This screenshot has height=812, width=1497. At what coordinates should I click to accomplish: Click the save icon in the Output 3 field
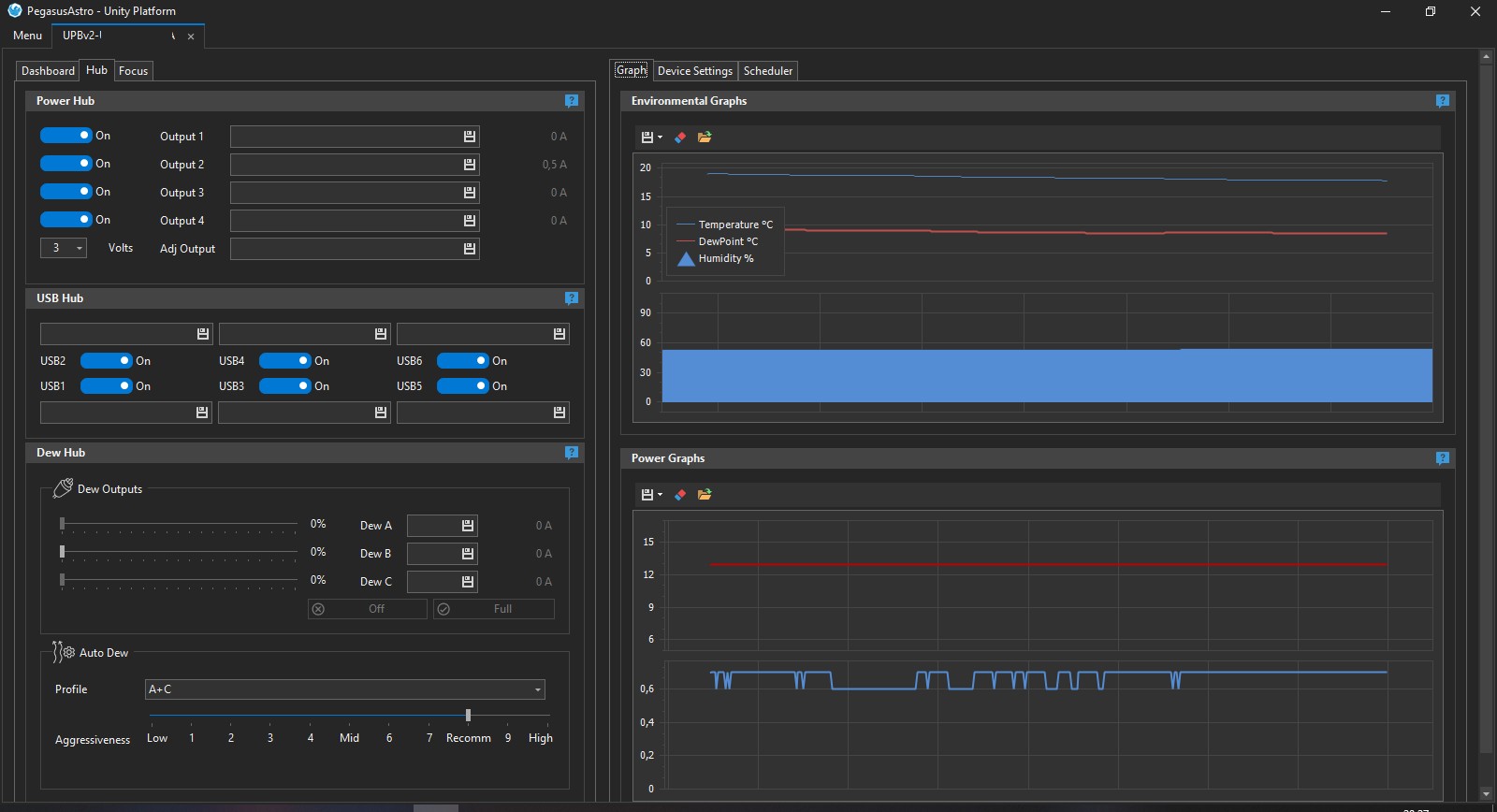click(470, 193)
